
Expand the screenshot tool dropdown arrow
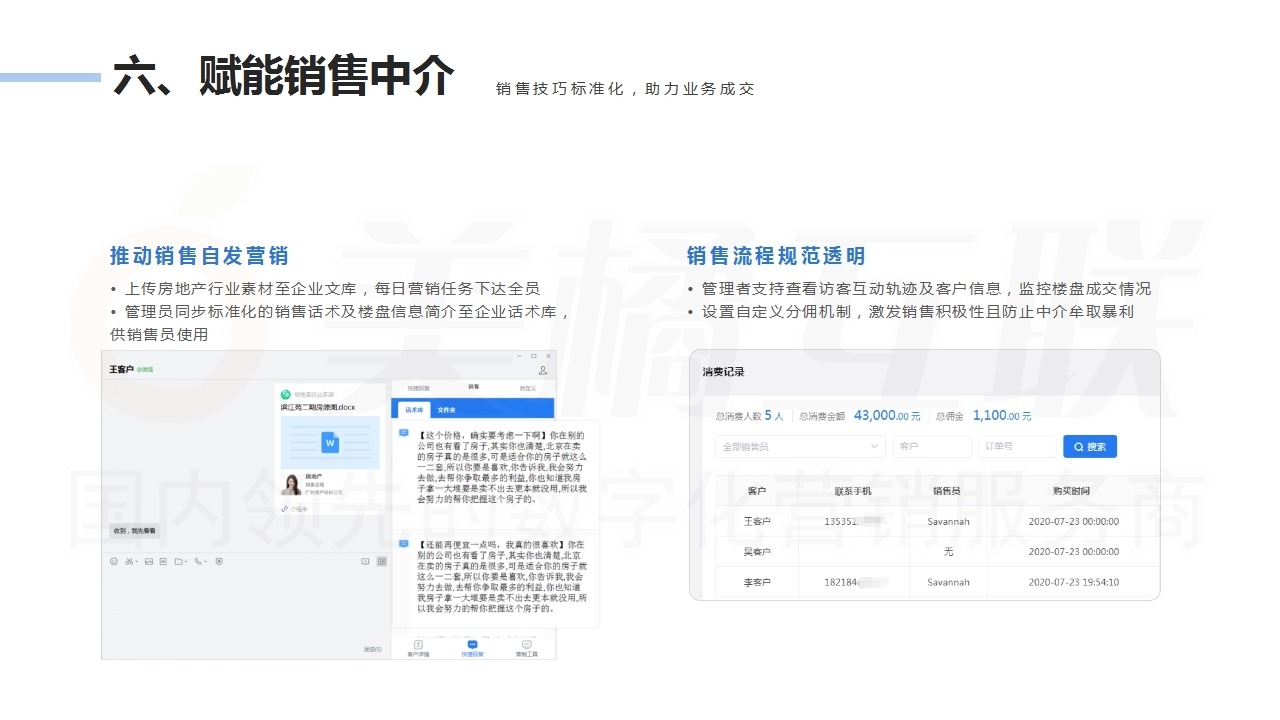click(137, 562)
